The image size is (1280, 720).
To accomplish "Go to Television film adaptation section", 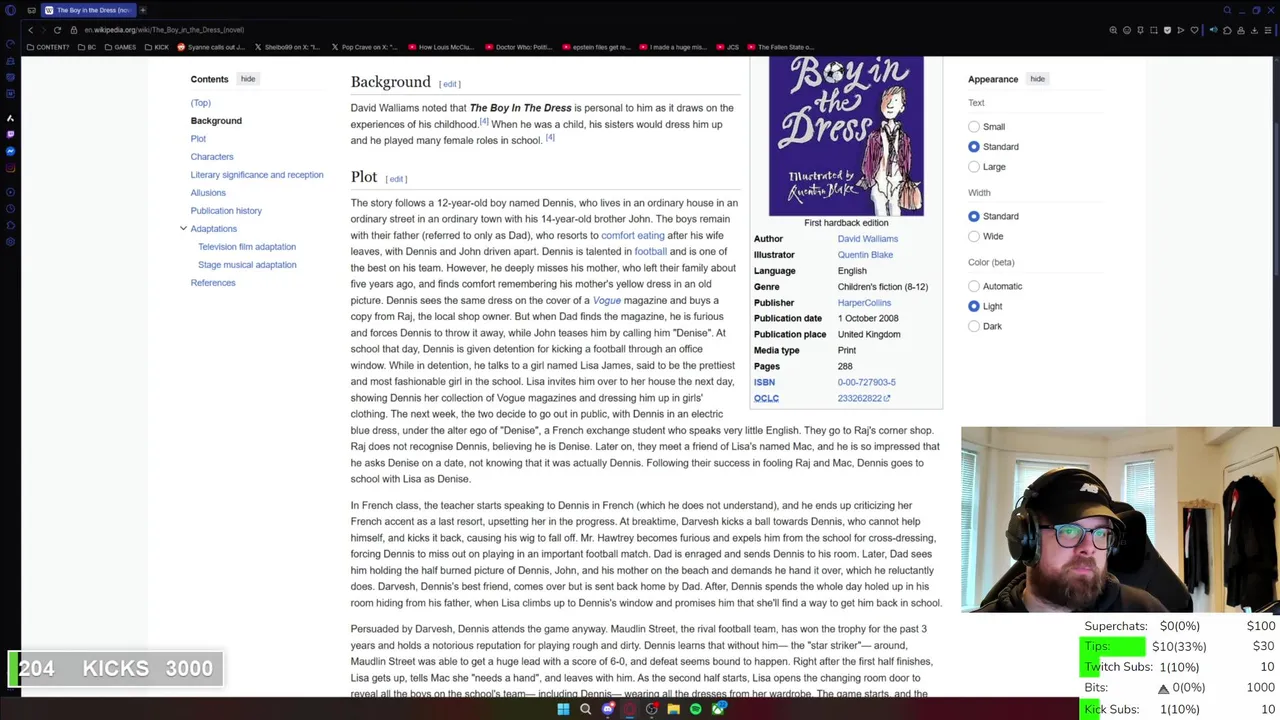I will click(x=247, y=247).
